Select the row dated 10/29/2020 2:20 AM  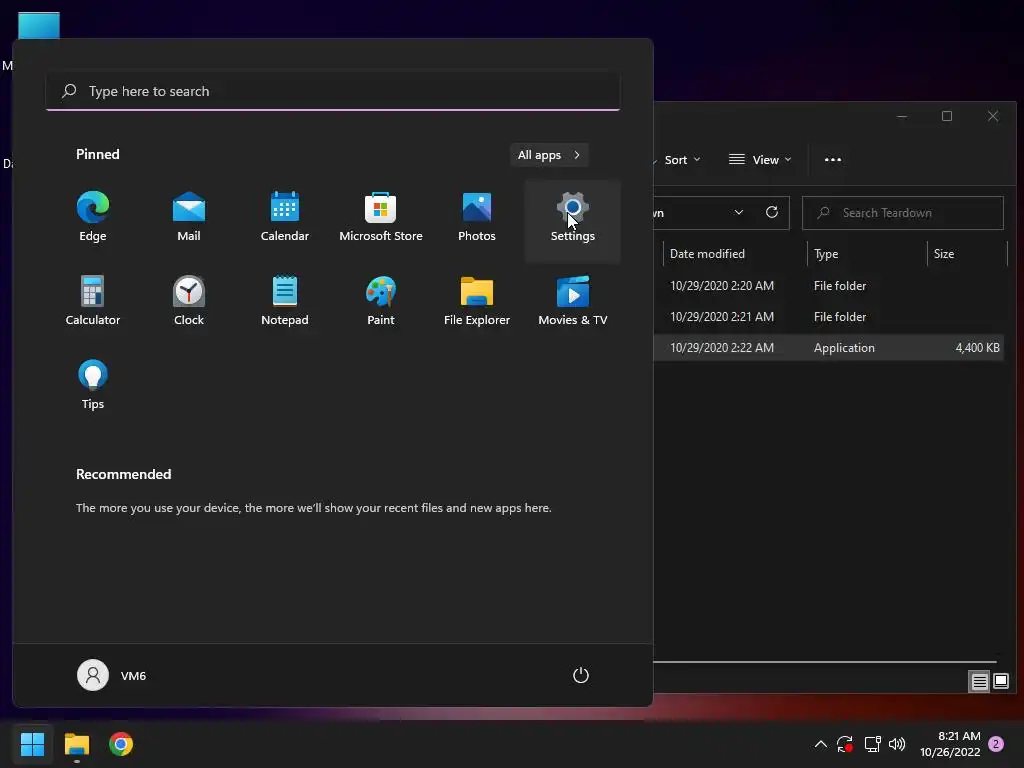(828, 286)
